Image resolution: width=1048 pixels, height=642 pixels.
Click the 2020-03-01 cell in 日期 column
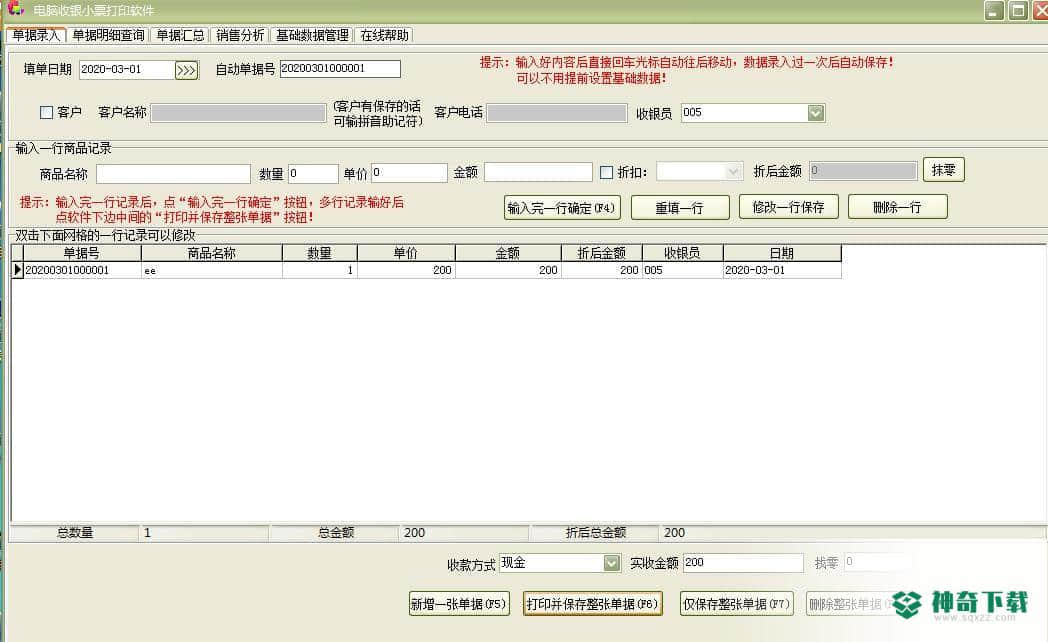[x=782, y=270]
